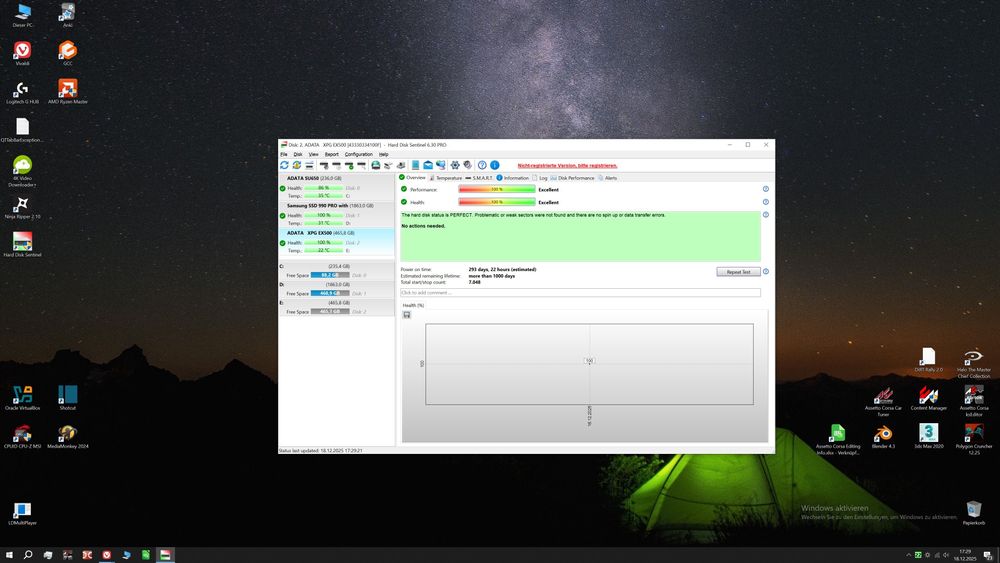Viewport: 1000px width, 563px height.
Task: Open Logitech G HUB desktop icon
Action: point(22,91)
